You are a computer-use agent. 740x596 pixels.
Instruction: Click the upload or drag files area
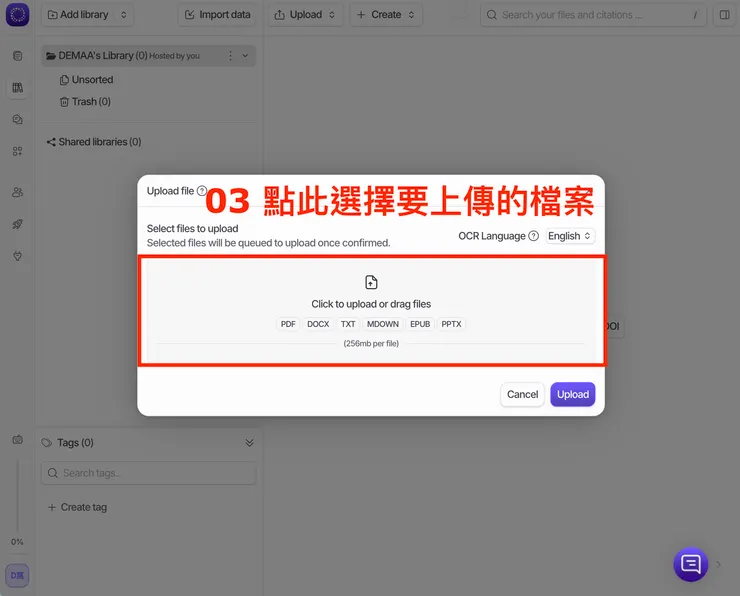(x=371, y=311)
